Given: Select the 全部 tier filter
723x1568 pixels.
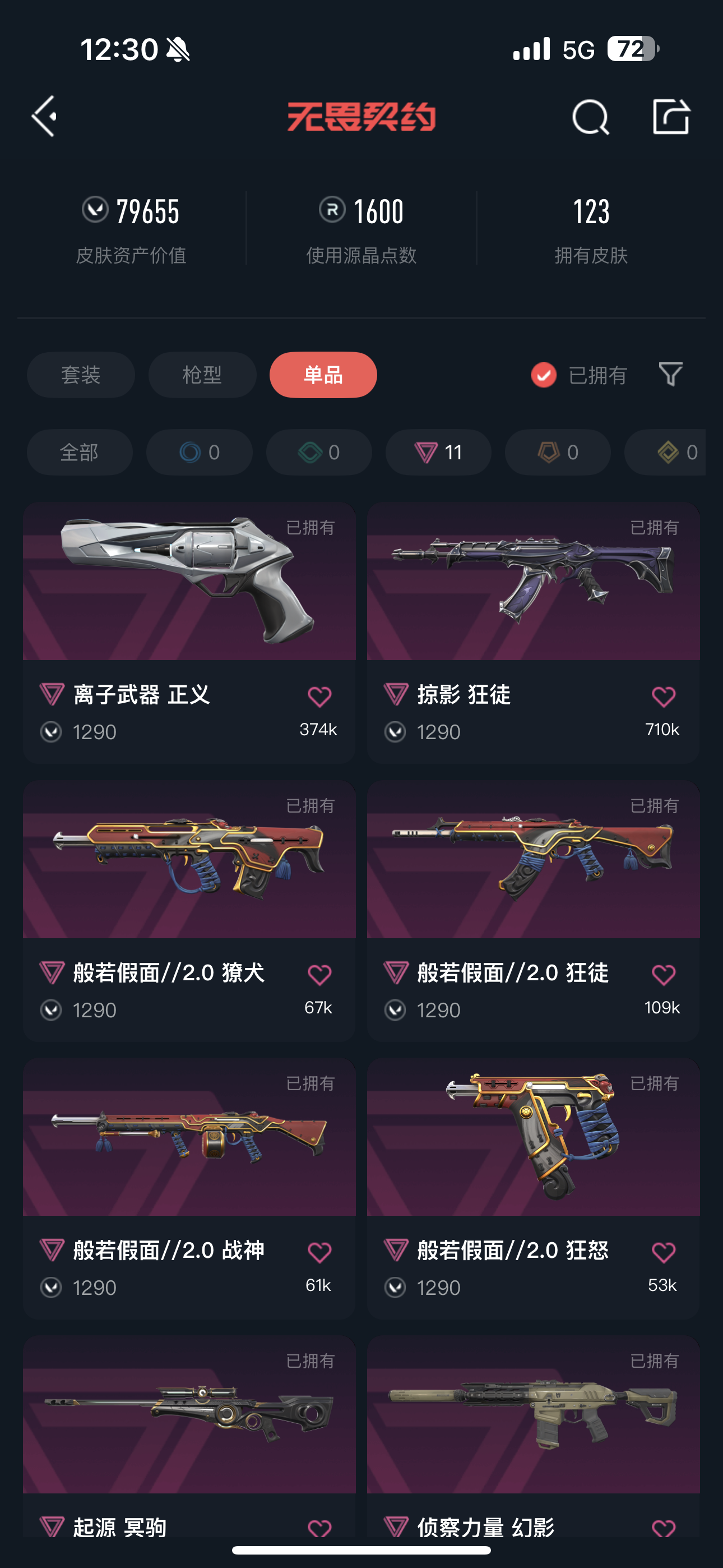Looking at the screenshot, I should pyautogui.click(x=80, y=452).
